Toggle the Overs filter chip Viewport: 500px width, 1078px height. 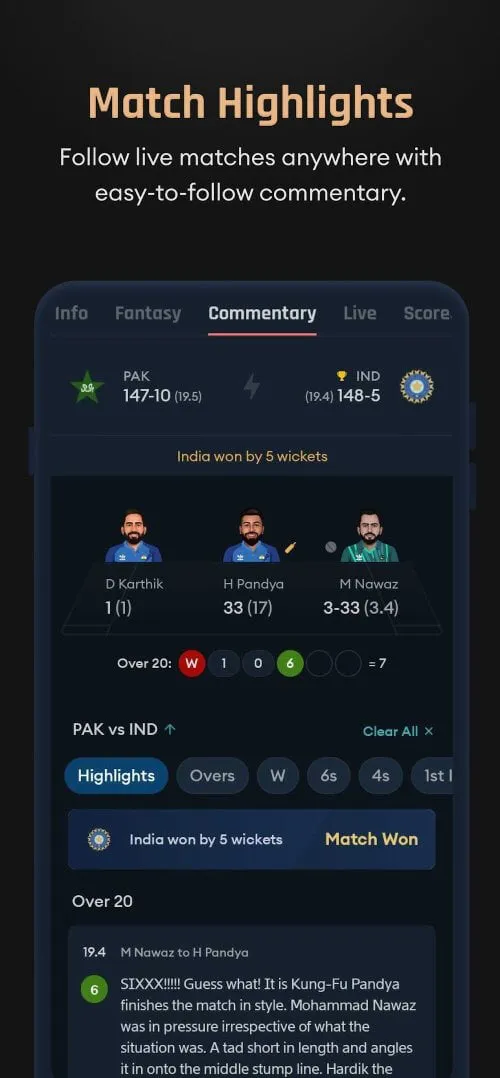212,776
